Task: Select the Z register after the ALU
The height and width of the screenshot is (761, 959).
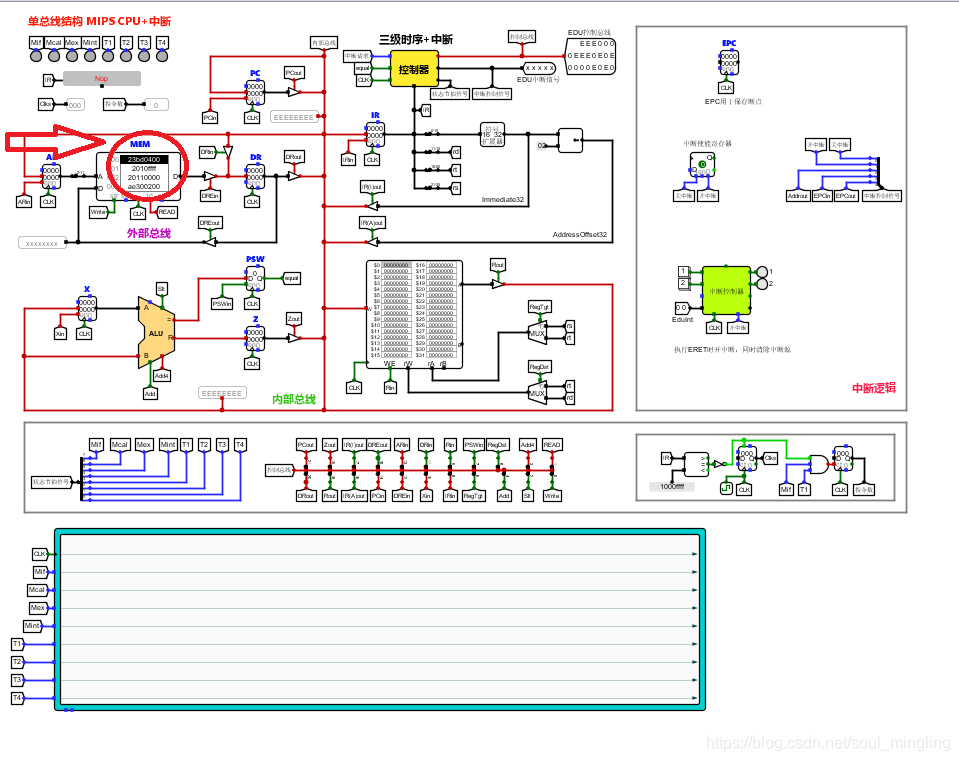Action: pyautogui.click(x=254, y=338)
